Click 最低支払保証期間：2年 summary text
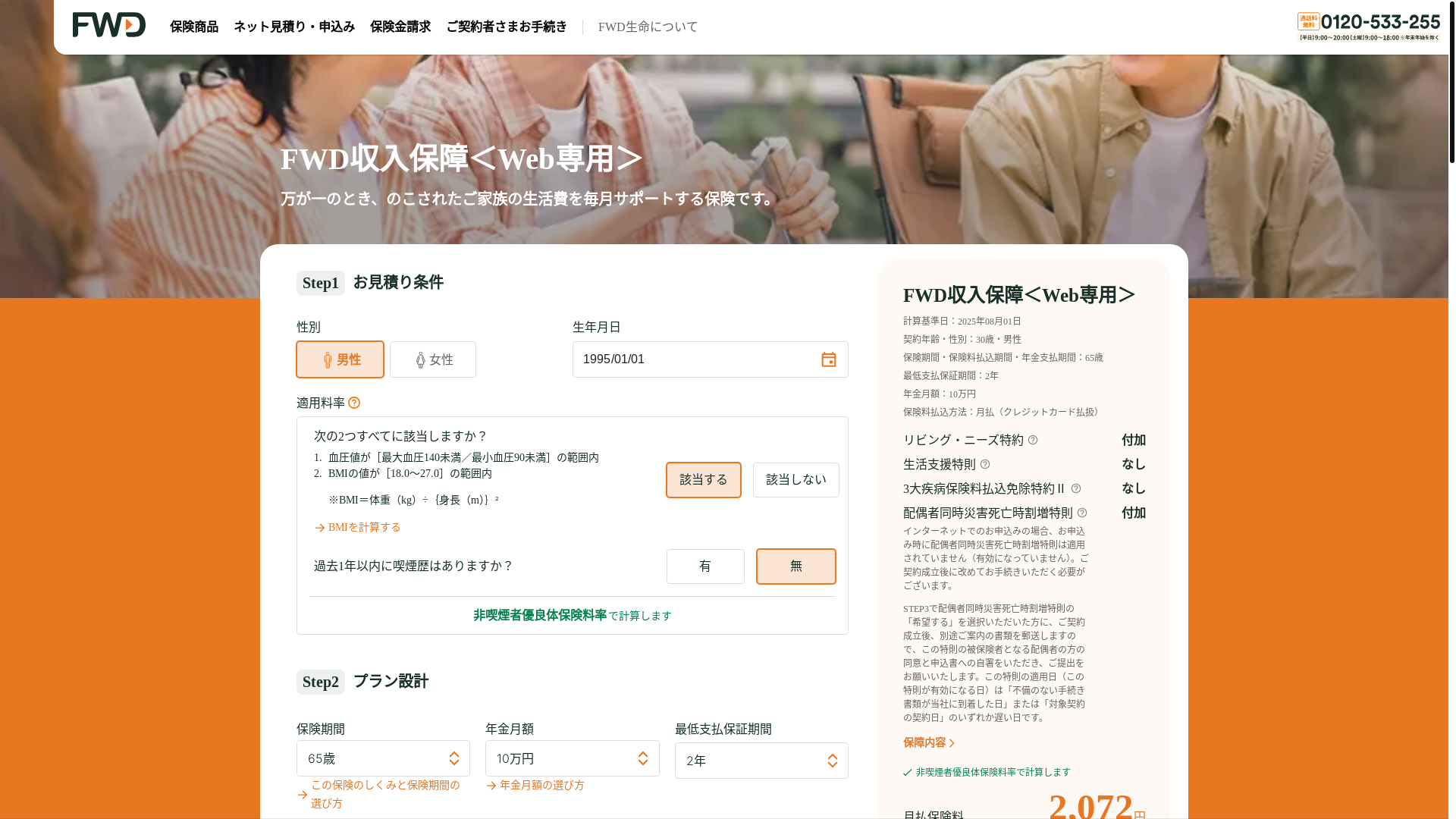 [951, 376]
